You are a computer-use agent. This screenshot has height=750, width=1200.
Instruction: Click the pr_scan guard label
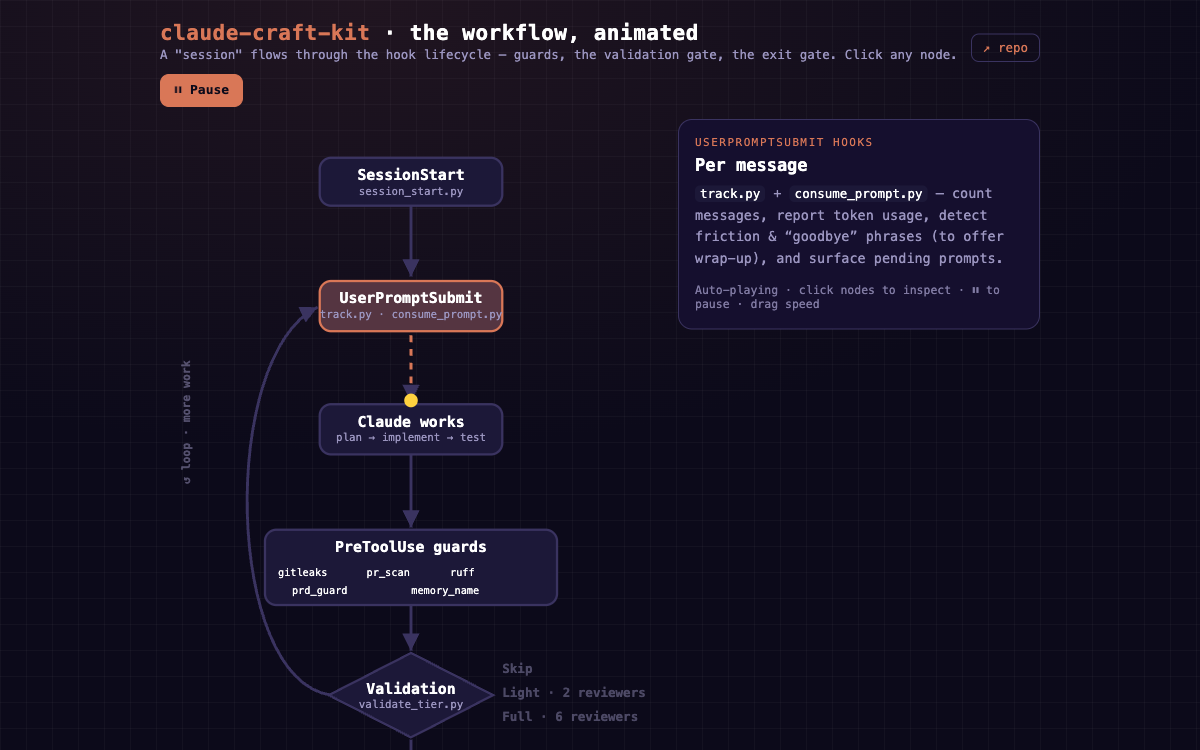click(388, 573)
